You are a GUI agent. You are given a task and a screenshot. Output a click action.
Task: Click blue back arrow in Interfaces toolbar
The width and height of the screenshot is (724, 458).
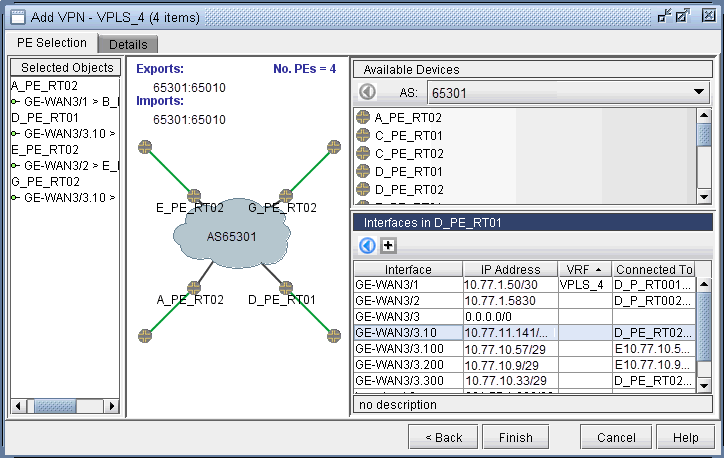click(x=367, y=246)
